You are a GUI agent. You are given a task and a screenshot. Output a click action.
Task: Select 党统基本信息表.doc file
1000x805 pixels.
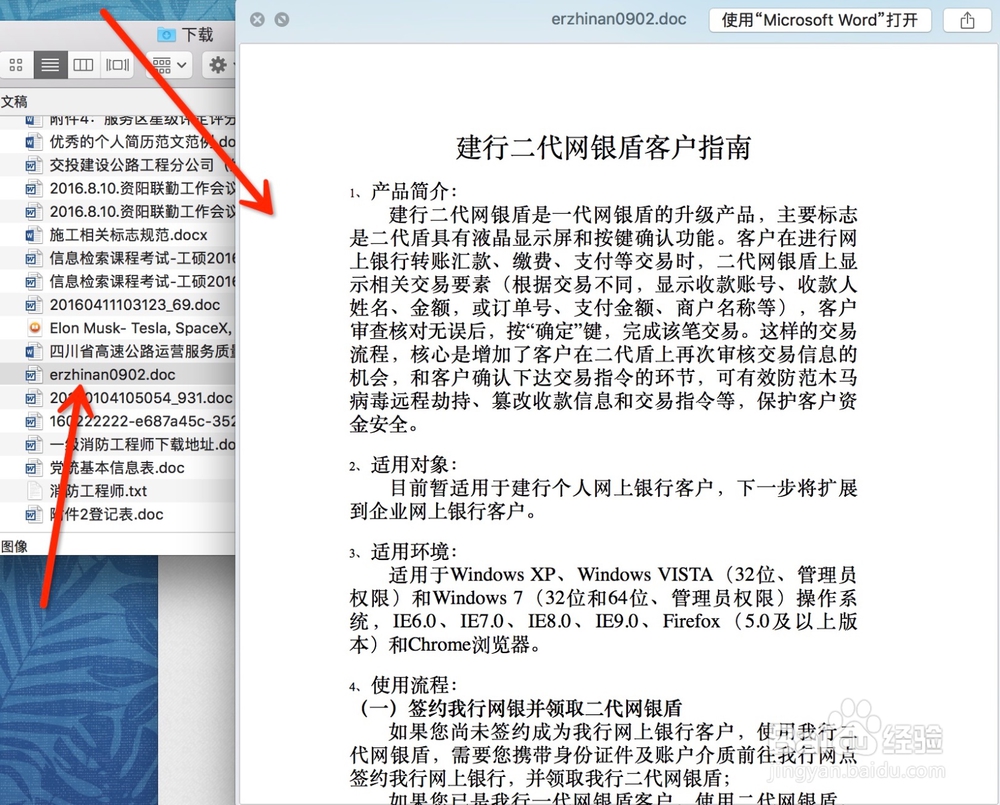tap(118, 468)
